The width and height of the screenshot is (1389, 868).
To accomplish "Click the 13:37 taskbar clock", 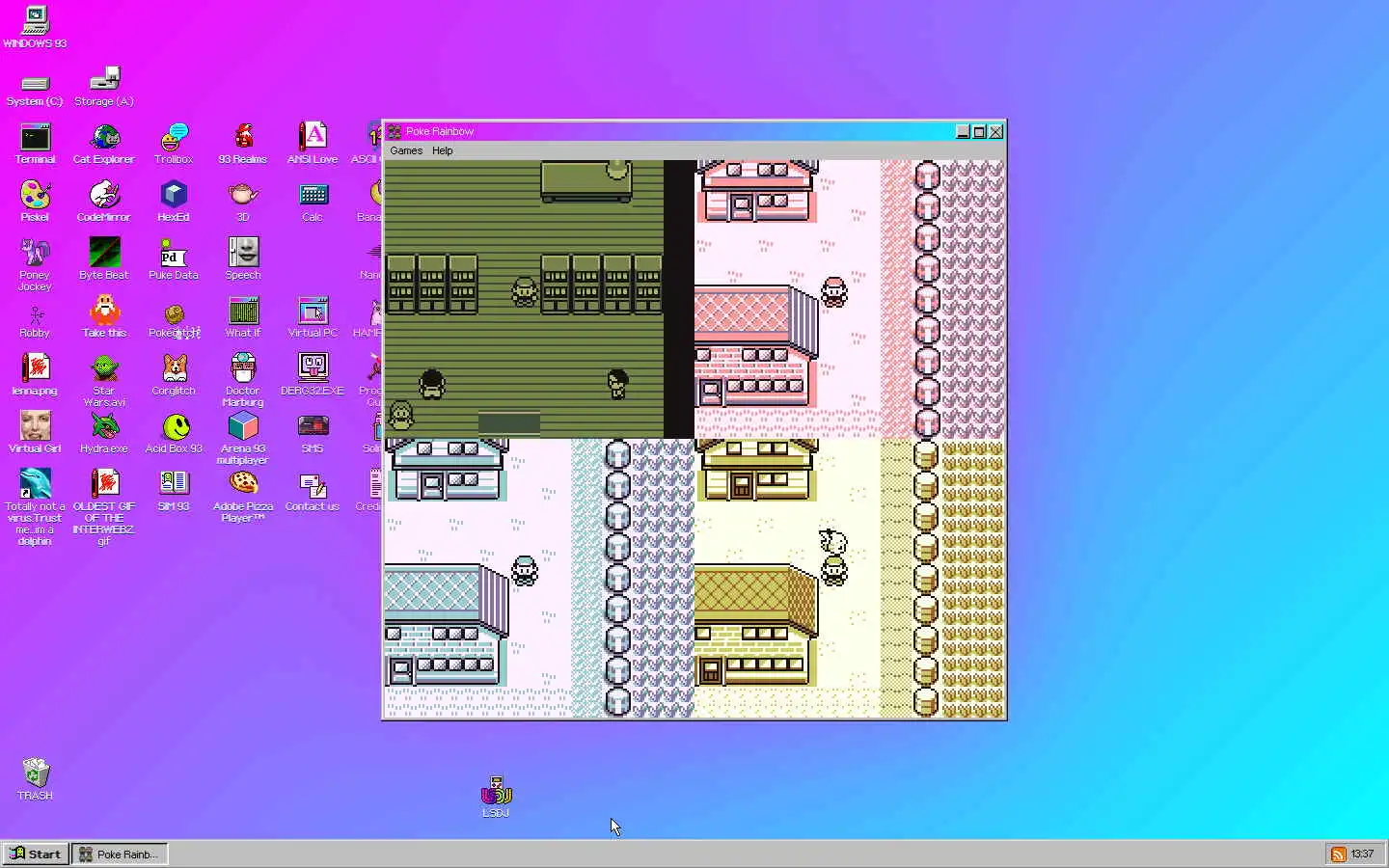I will 1362,854.
